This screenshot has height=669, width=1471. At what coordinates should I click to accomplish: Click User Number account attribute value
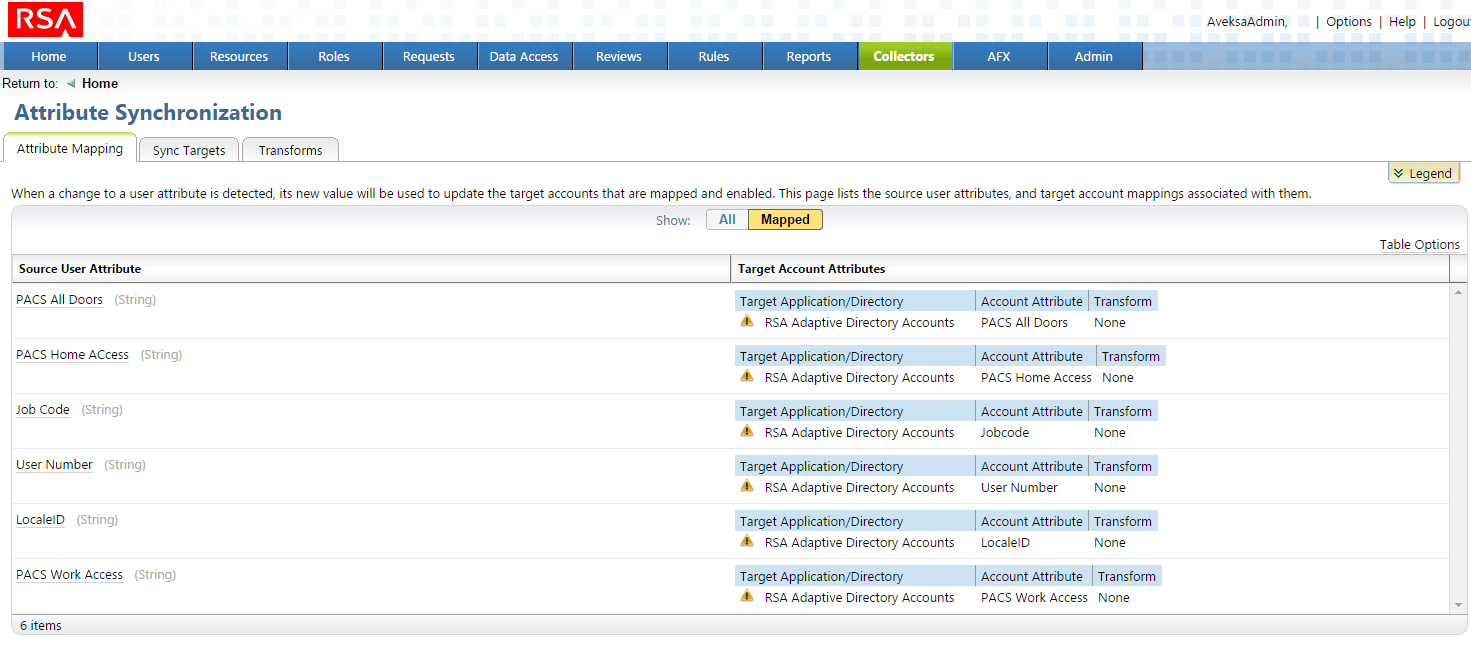[x=1019, y=488]
